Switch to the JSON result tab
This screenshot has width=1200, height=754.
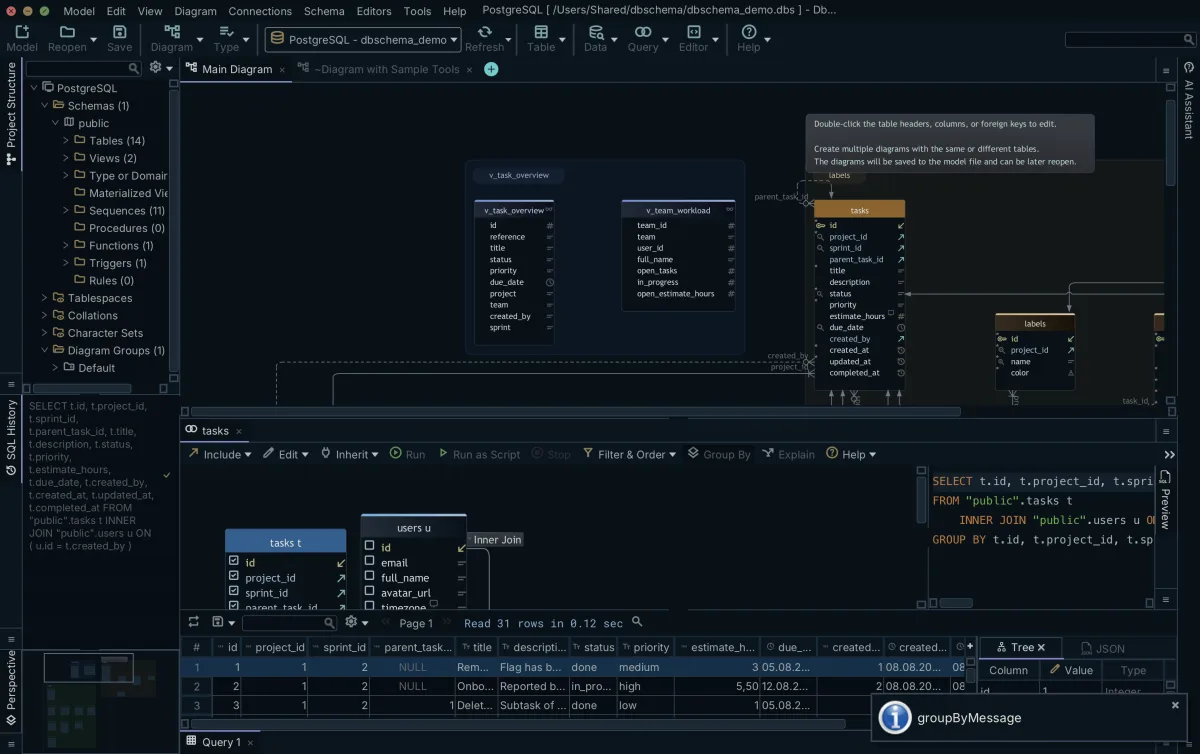pyautogui.click(x=1102, y=648)
